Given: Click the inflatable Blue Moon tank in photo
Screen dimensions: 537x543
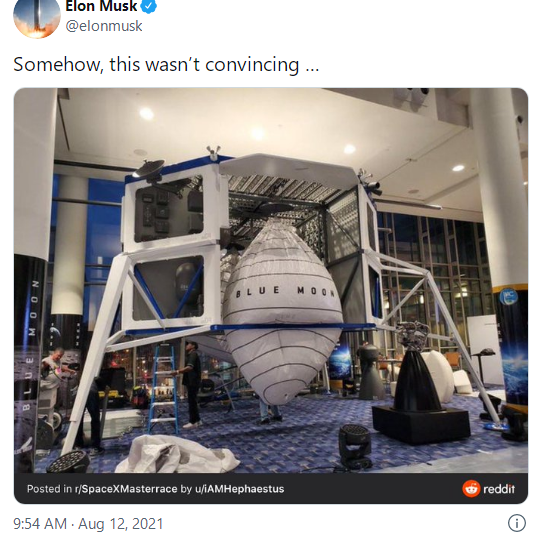Looking at the screenshot, I should (x=282, y=310).
